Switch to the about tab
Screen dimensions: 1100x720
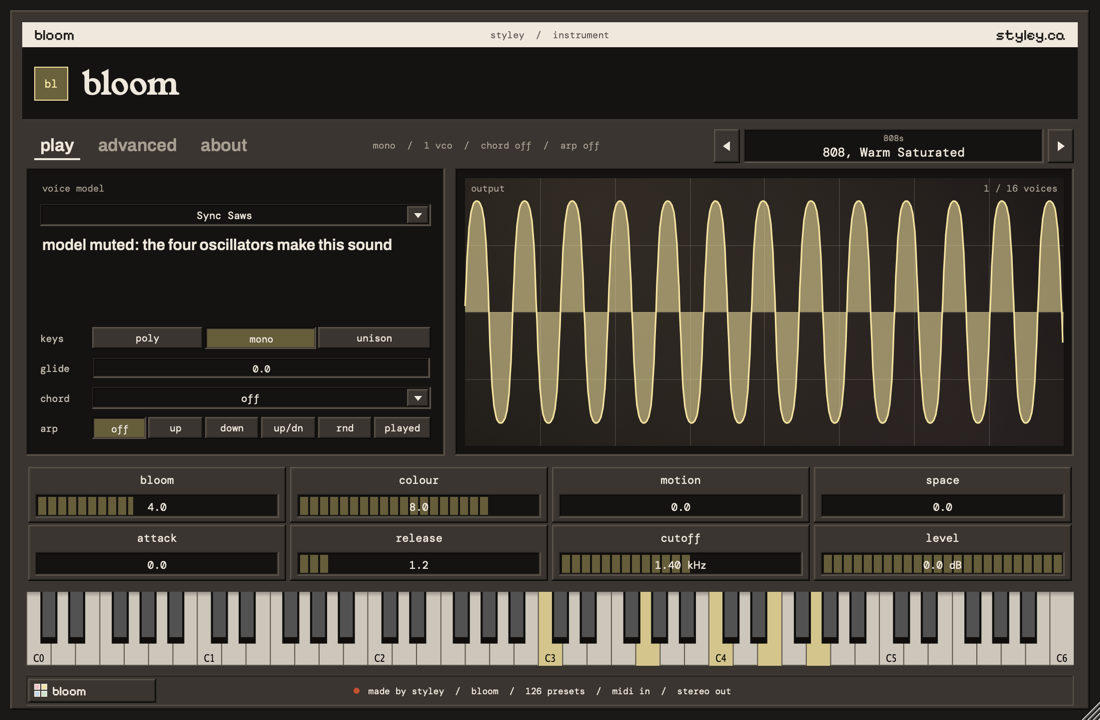pyautogui.click(x=224, y=145)
